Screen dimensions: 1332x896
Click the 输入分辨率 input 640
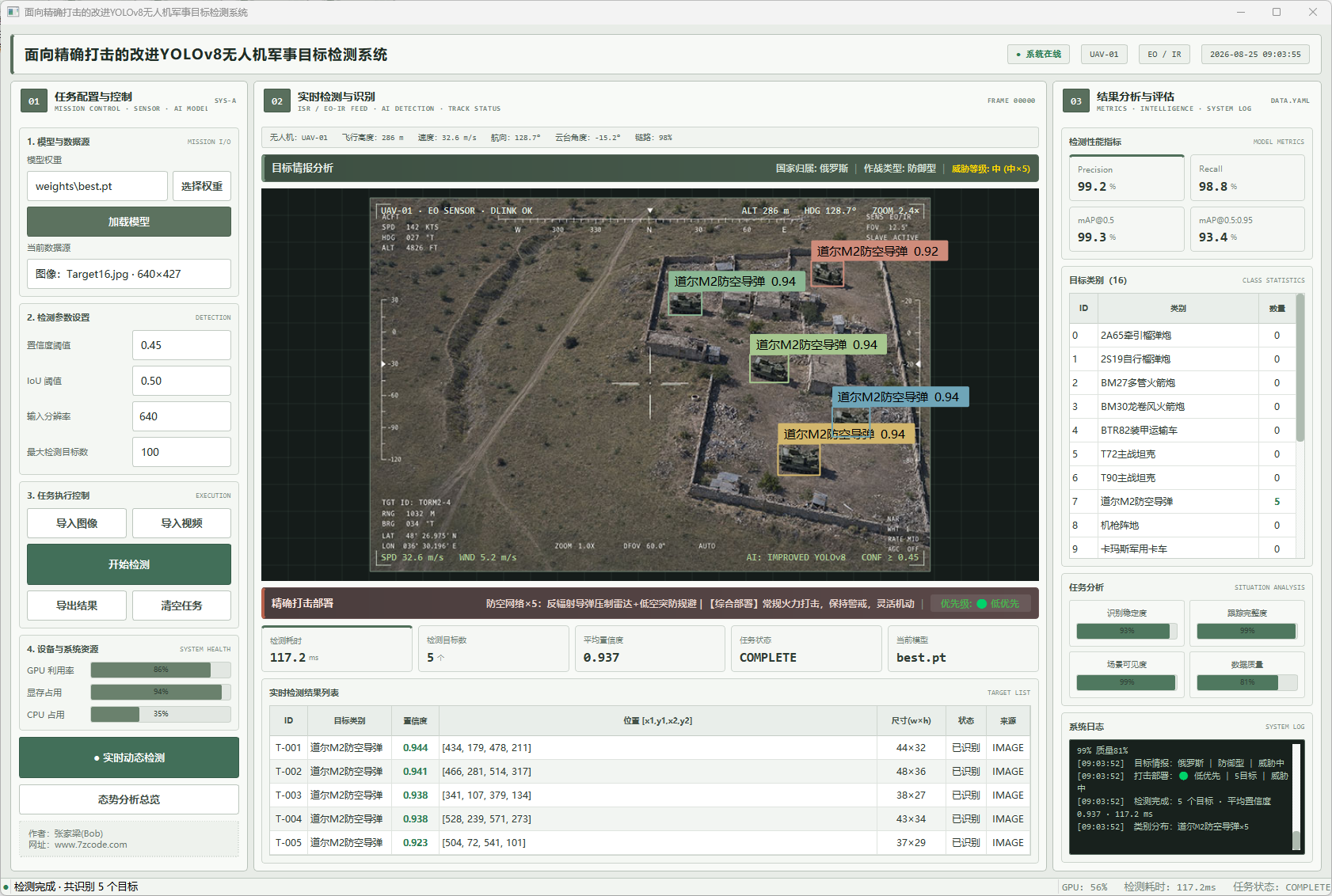tap(181, 416)
